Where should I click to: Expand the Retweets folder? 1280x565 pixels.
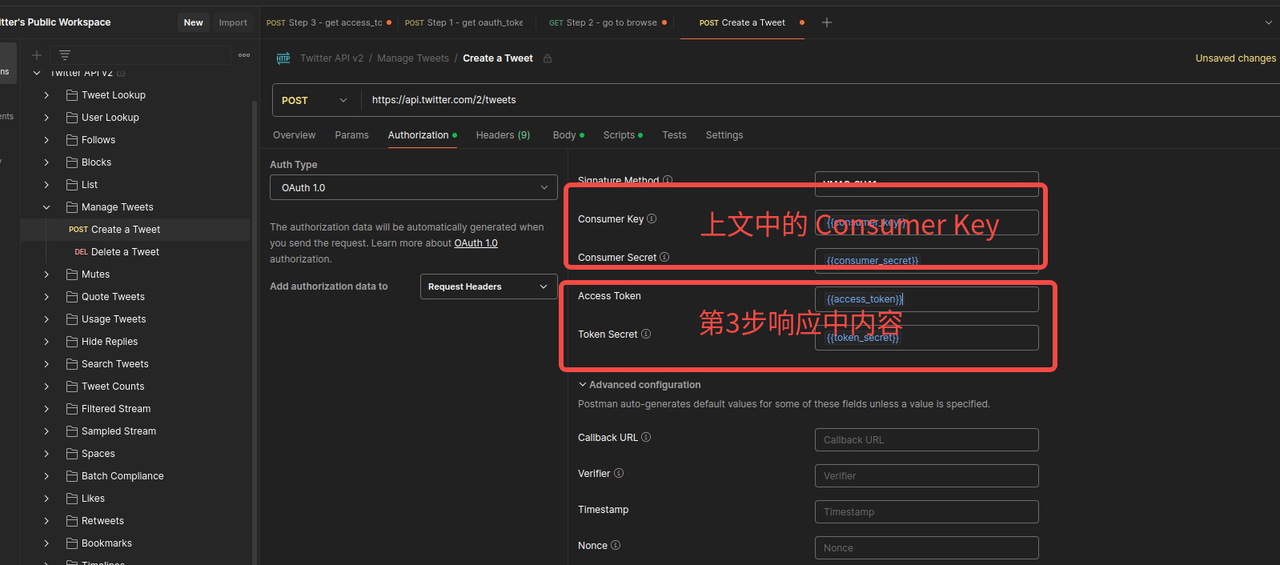coord(46,521)
